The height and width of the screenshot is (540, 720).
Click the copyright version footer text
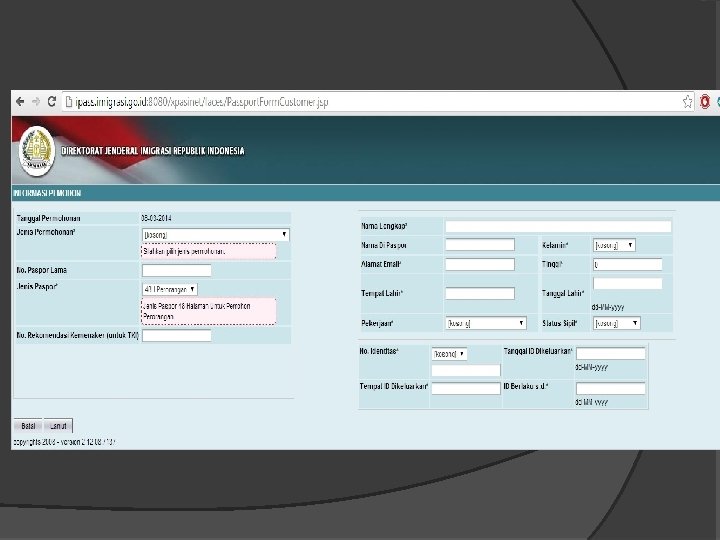pyautogui.click(x=64, y=442)
